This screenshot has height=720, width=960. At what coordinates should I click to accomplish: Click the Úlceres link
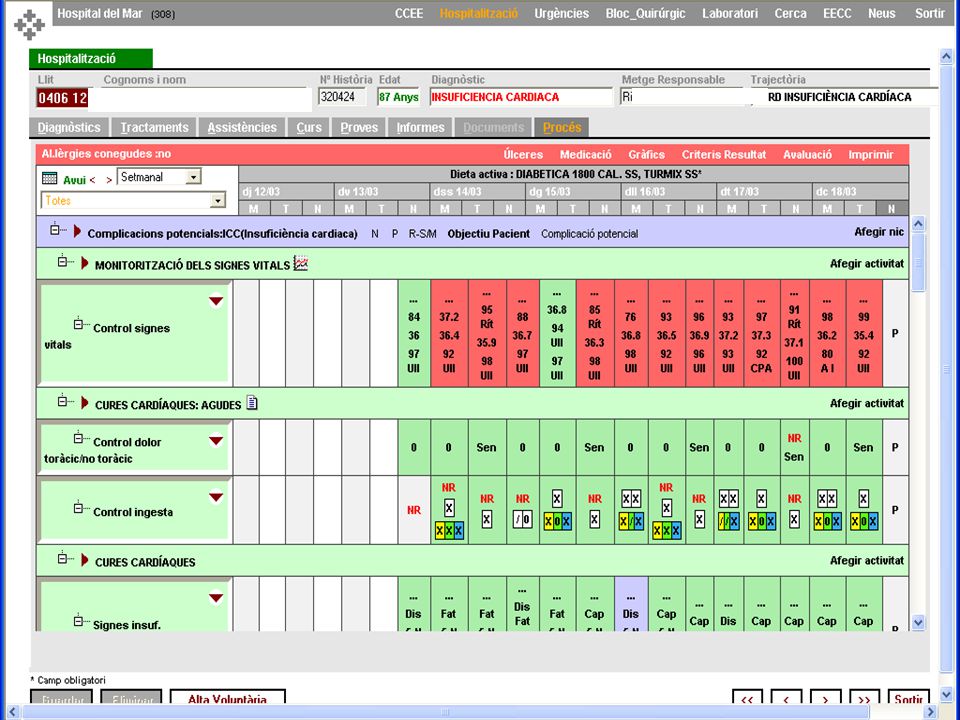pos(523,155)
